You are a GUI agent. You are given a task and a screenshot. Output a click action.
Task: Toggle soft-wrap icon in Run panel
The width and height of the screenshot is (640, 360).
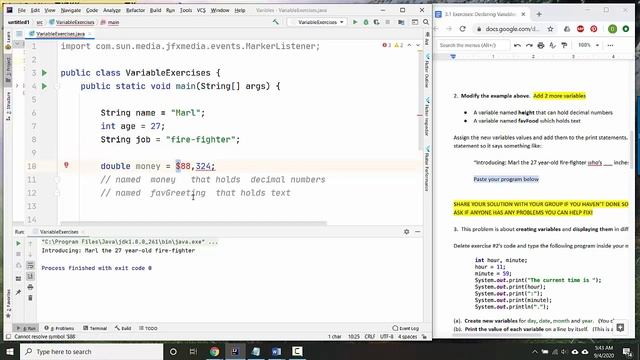click(x=30, y=265)
